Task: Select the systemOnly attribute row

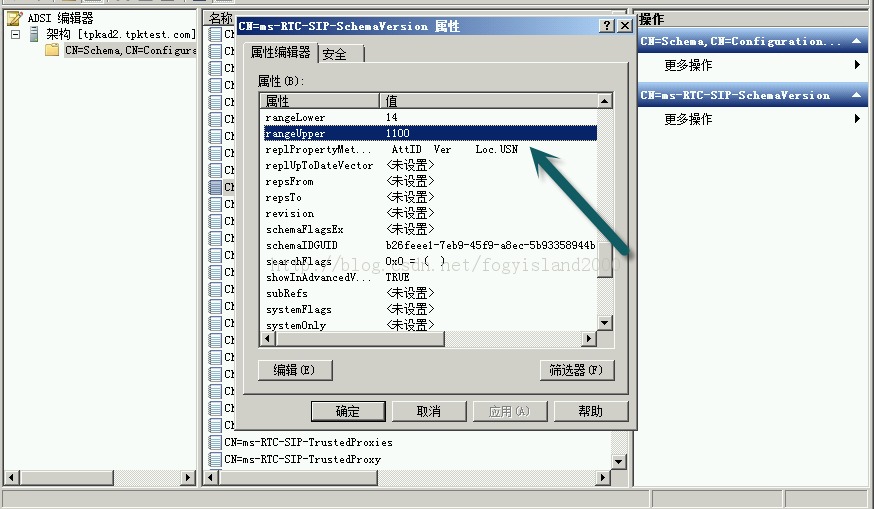Action: click(429, 325)
